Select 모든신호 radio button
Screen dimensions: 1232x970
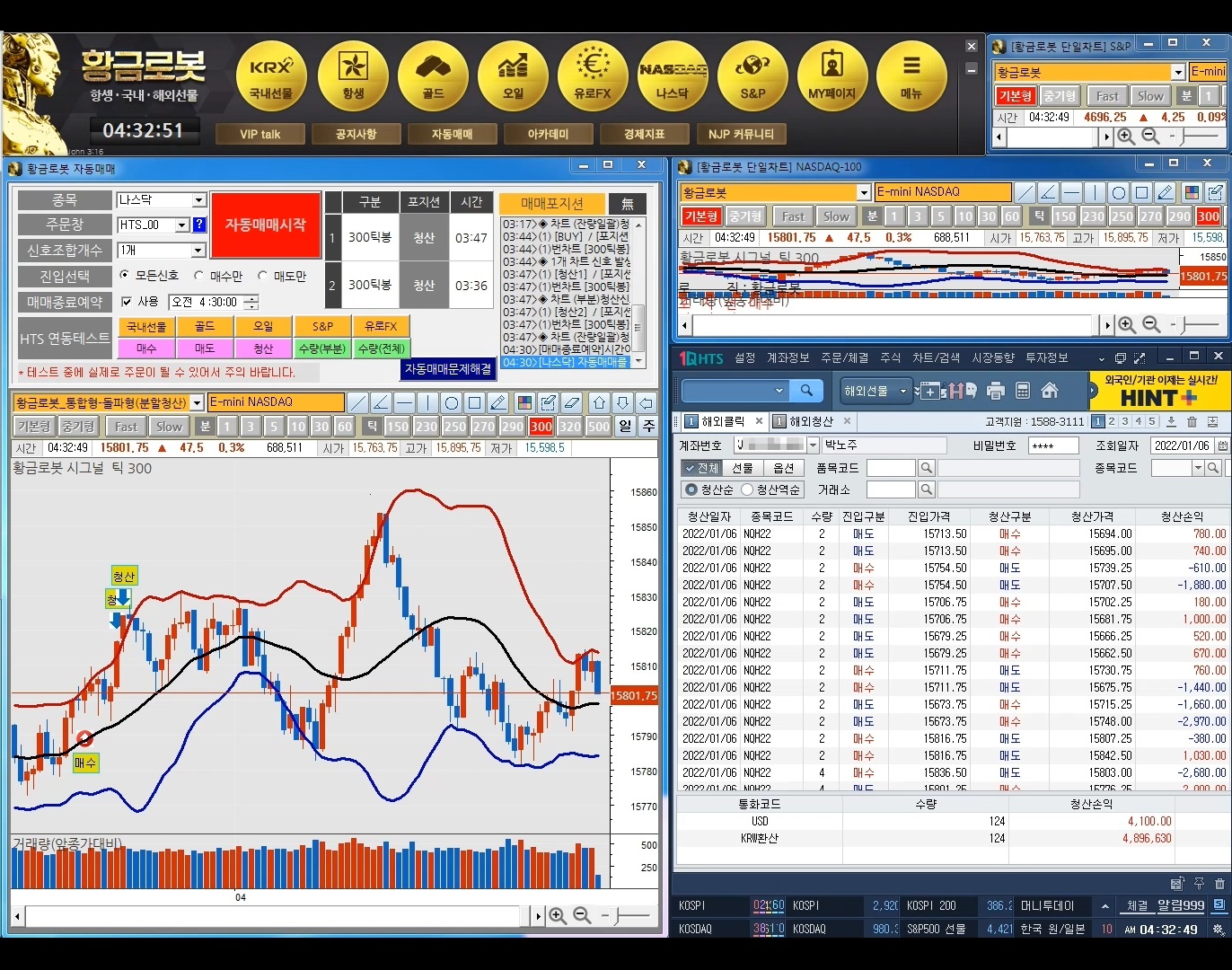[124, 276]
